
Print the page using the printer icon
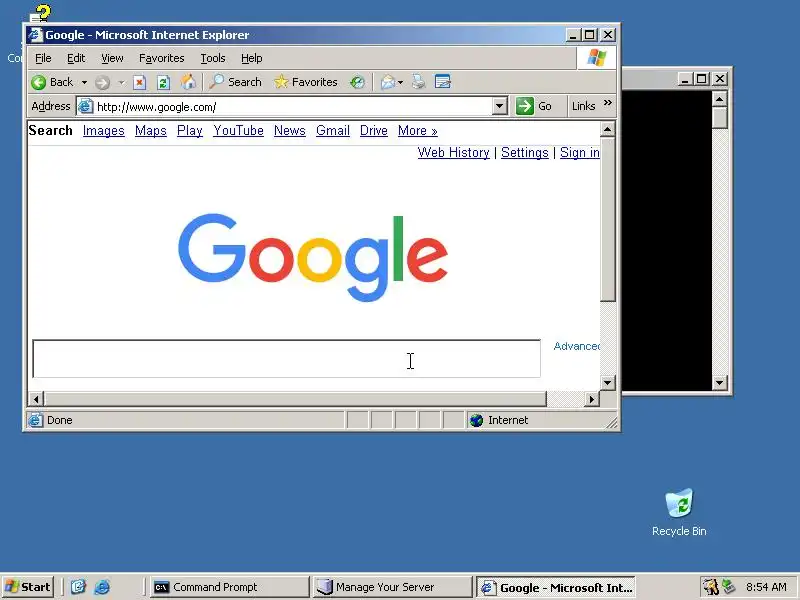pyautogui.click(x=418, y=82)
